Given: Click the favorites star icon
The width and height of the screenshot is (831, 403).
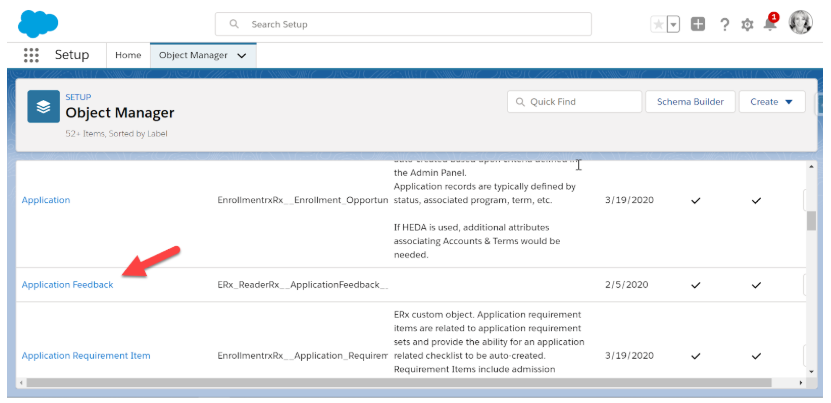Looking at the screenshot, I should pos(658,24).
